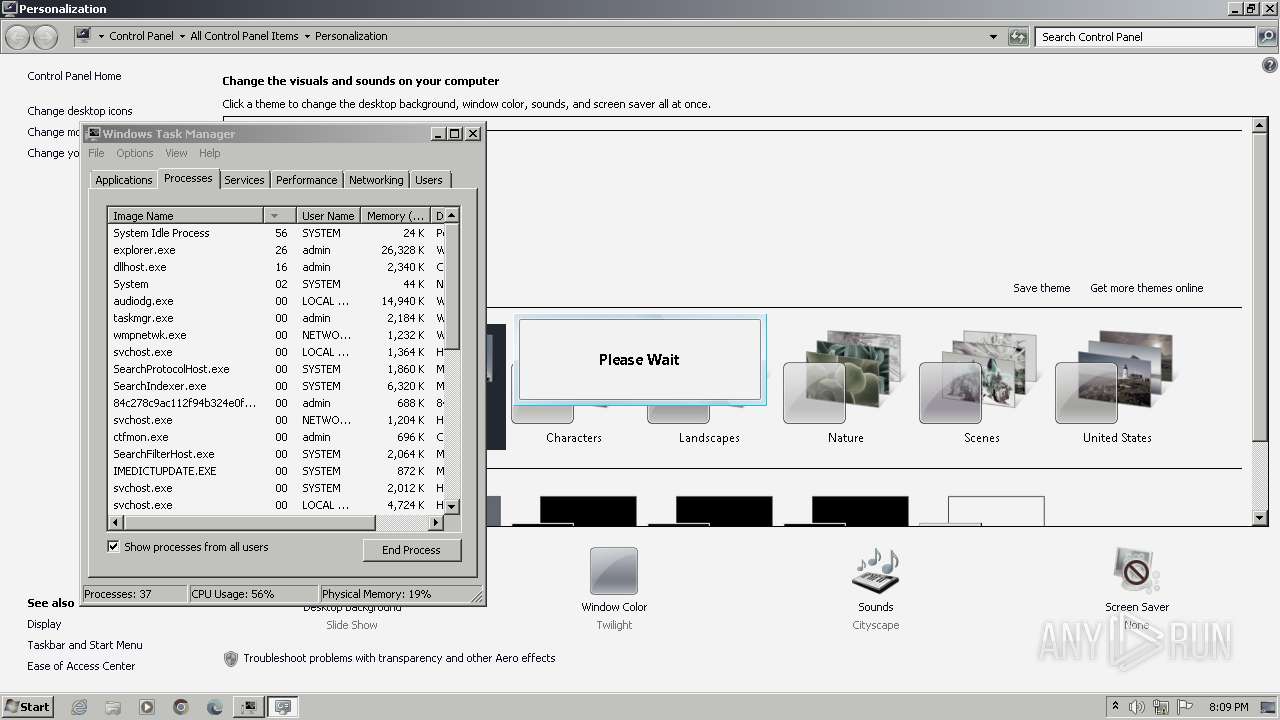Launch Windows Media Player from the taskbar

[x=147, y=707]
